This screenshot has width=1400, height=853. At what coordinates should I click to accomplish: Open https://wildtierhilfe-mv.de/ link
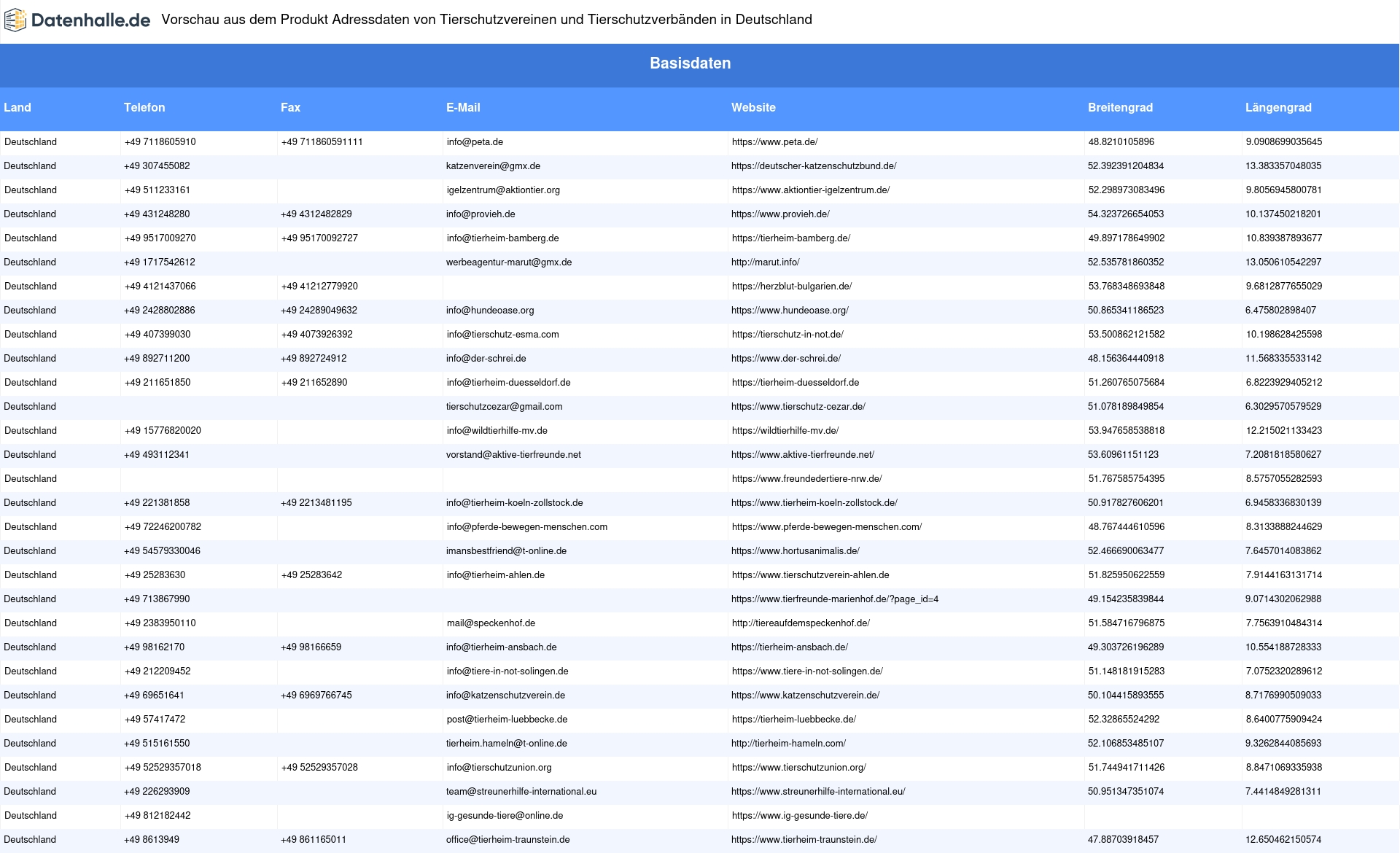[785, 431]
